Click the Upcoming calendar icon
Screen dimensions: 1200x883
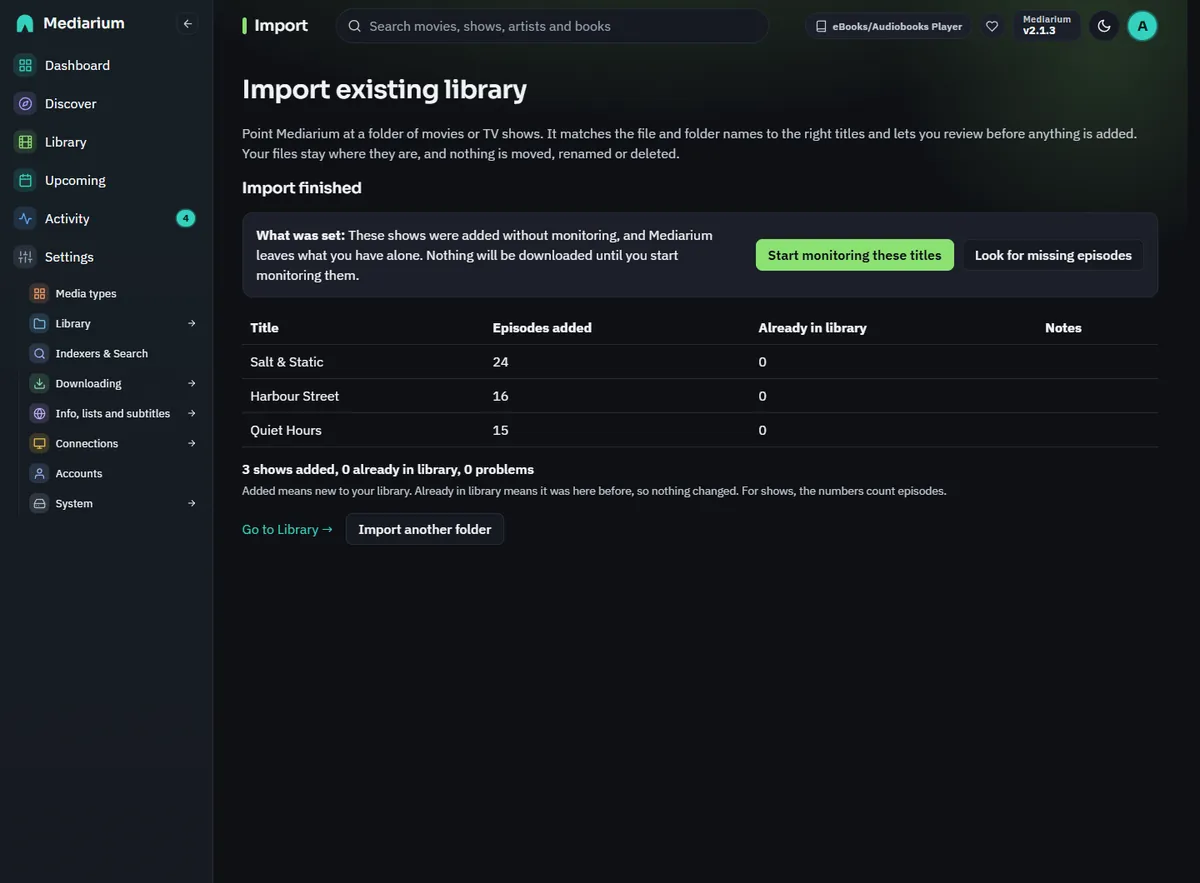click(x=25, y=180)
